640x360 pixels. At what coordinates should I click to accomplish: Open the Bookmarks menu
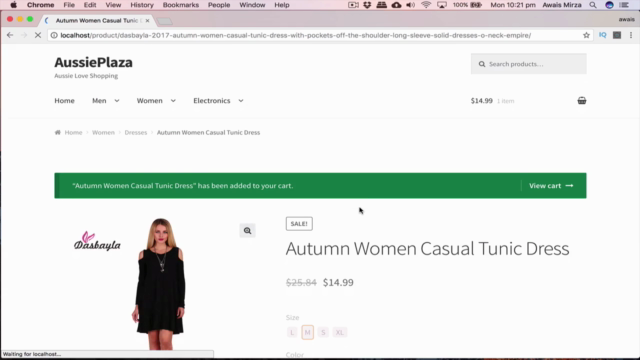180,5
